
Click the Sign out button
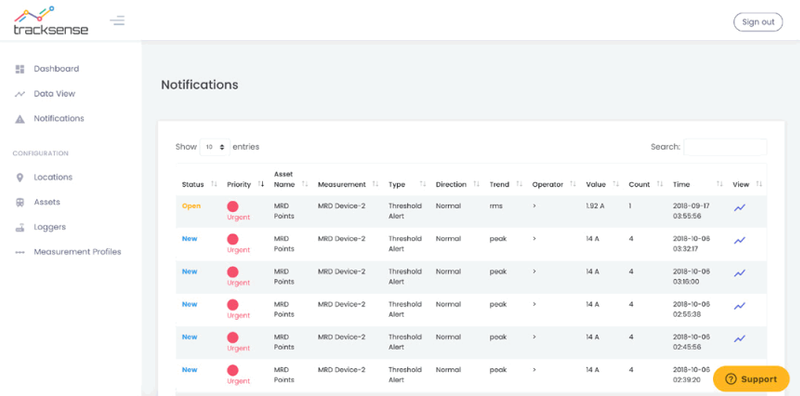(x=758, y=22)
